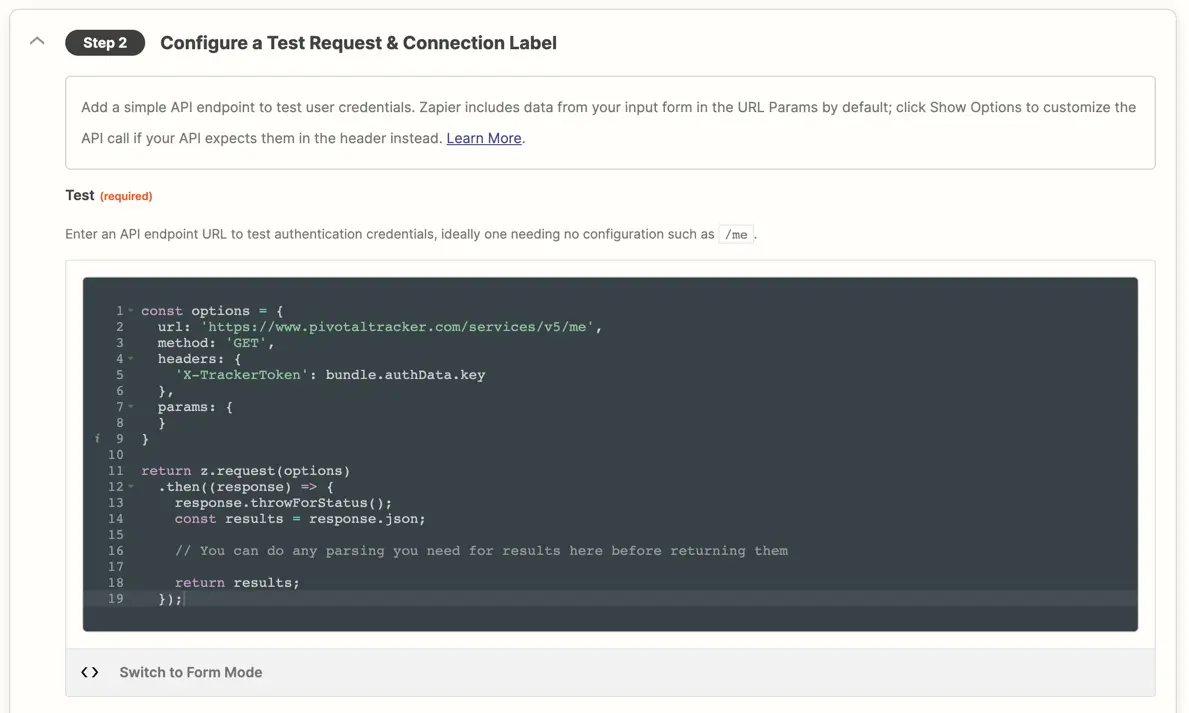Screen dimensions: 1189x713
Task: Fold params block at line 7
Action: tap(130, 407)
